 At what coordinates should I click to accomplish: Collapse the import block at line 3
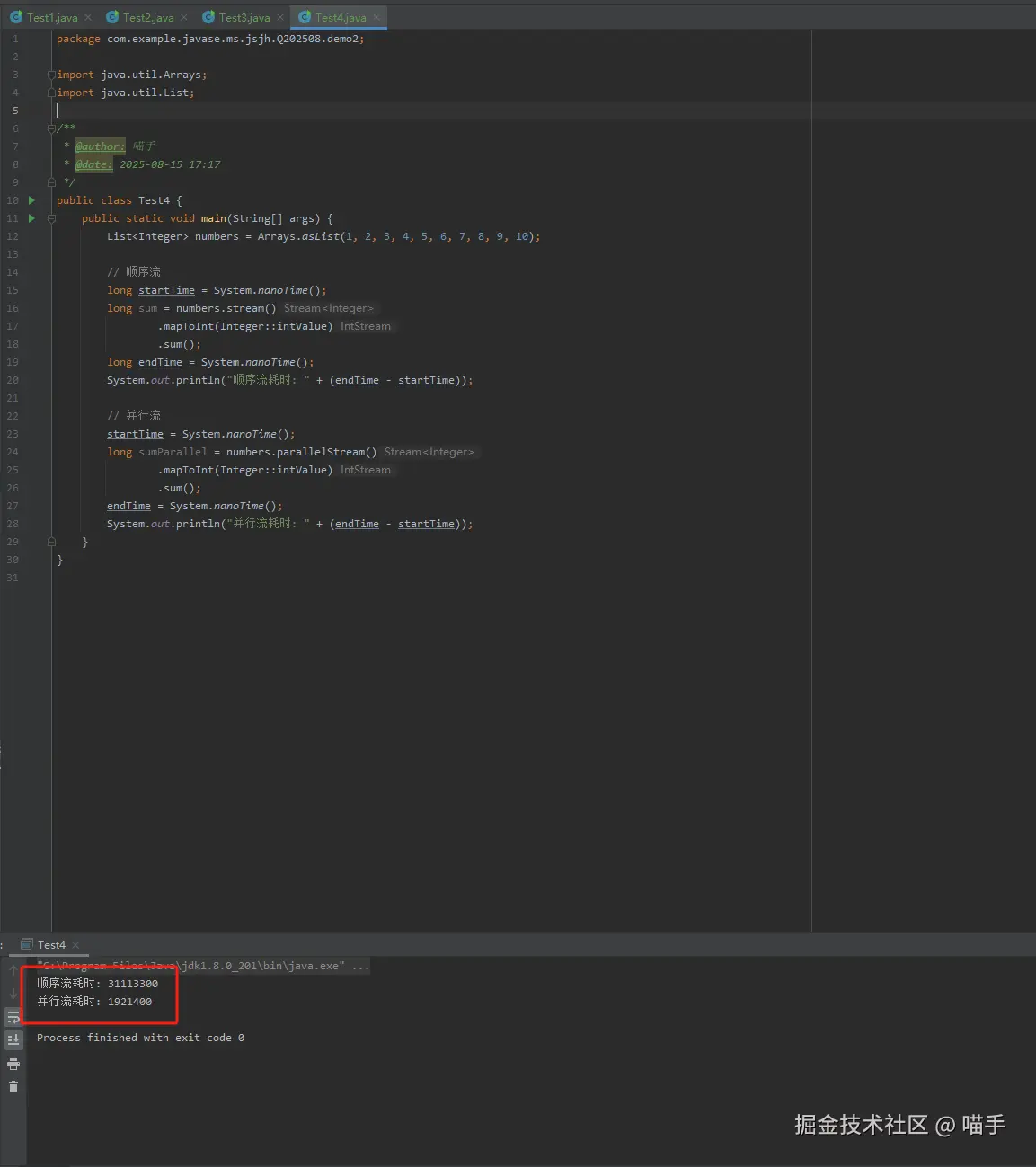pos(51,75)
